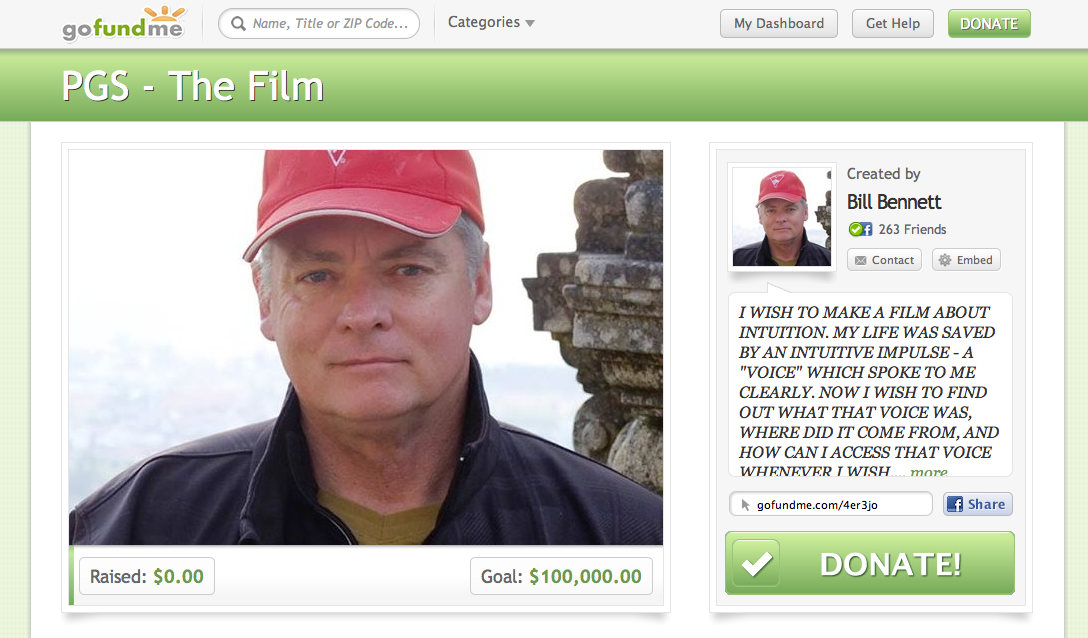Open the Categories dropdown

click(x=491, y=22)
